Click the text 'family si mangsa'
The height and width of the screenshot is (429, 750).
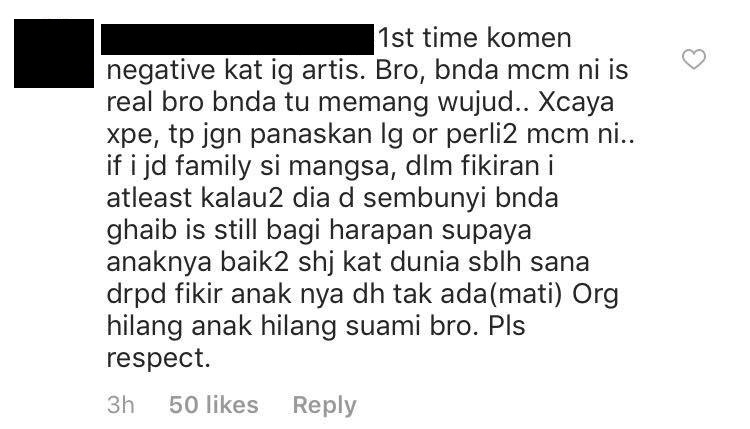coord(286,167)
